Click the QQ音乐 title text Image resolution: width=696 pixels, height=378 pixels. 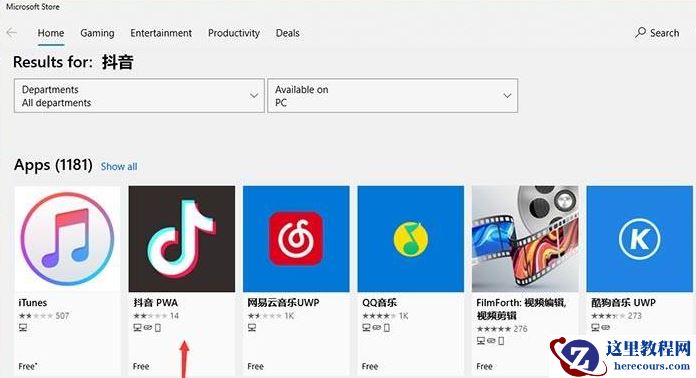click(380, 303)
